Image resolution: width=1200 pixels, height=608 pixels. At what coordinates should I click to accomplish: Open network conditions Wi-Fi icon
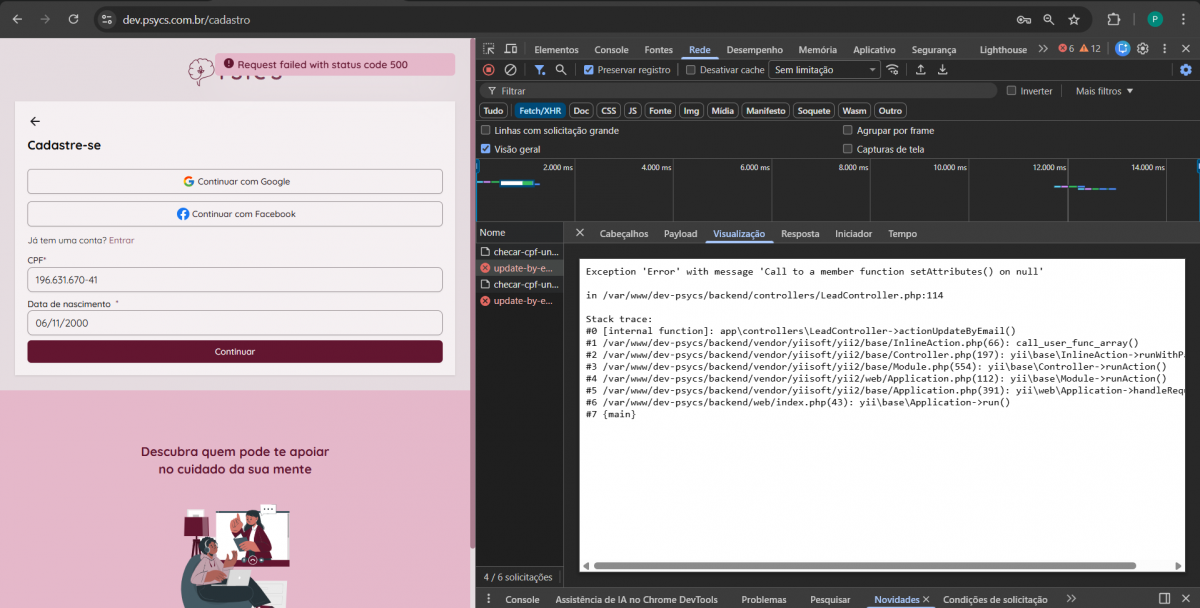[x=892, y=70]
